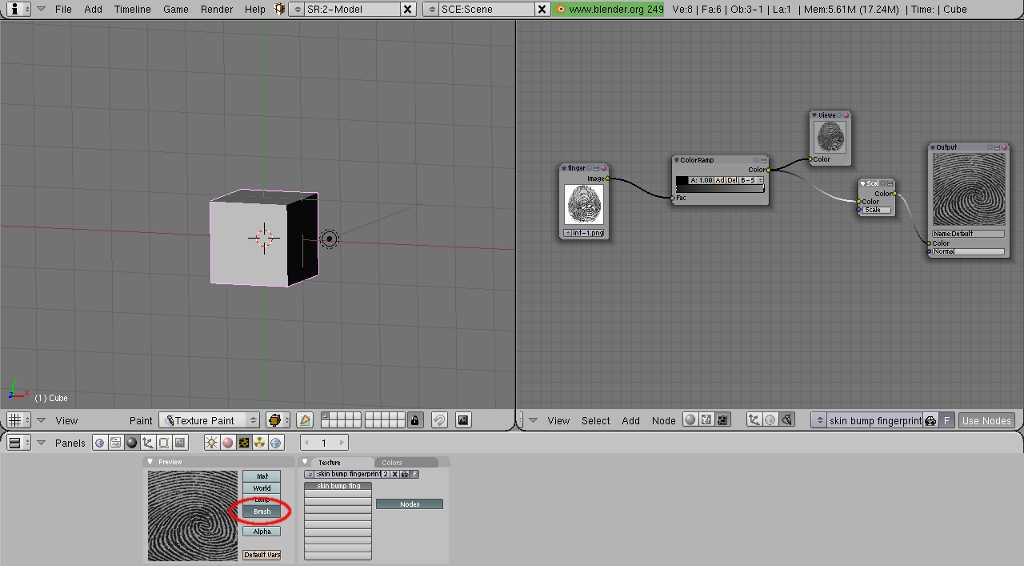Switch to Shading context buttons
The height and width of the screenshot is (566, 1024).
[x=132, y=443]
